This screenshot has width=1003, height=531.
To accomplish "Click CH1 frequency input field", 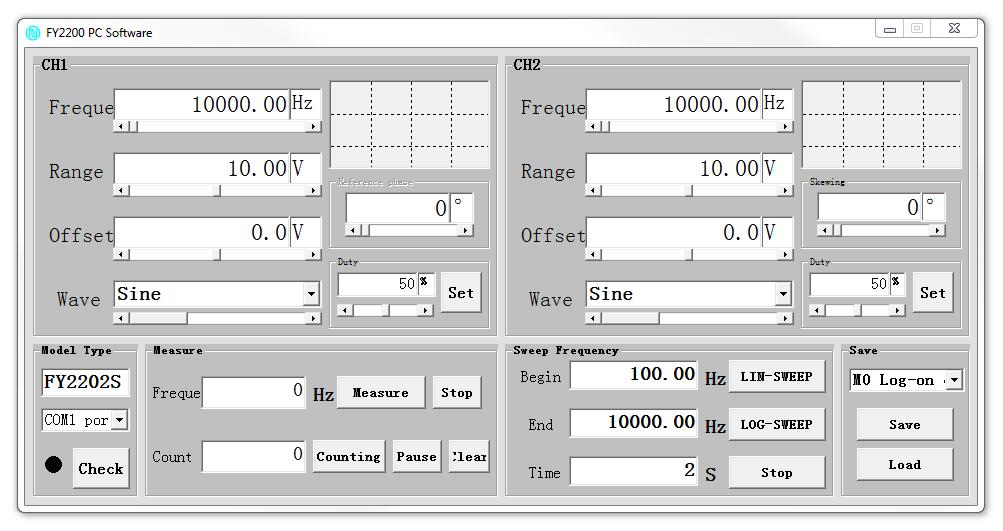I will [202, 105].
